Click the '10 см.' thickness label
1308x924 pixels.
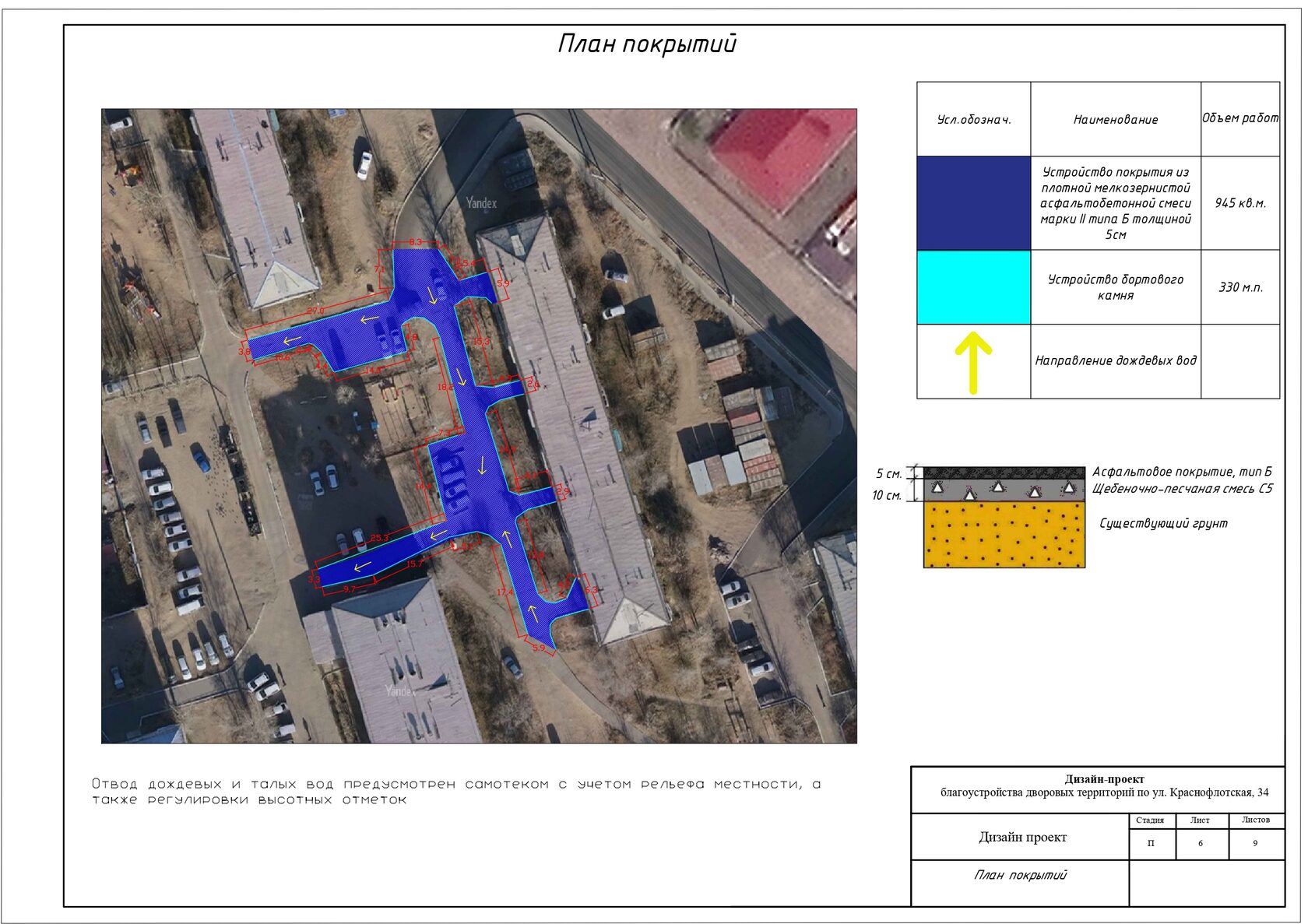click(x=887, y=495)
